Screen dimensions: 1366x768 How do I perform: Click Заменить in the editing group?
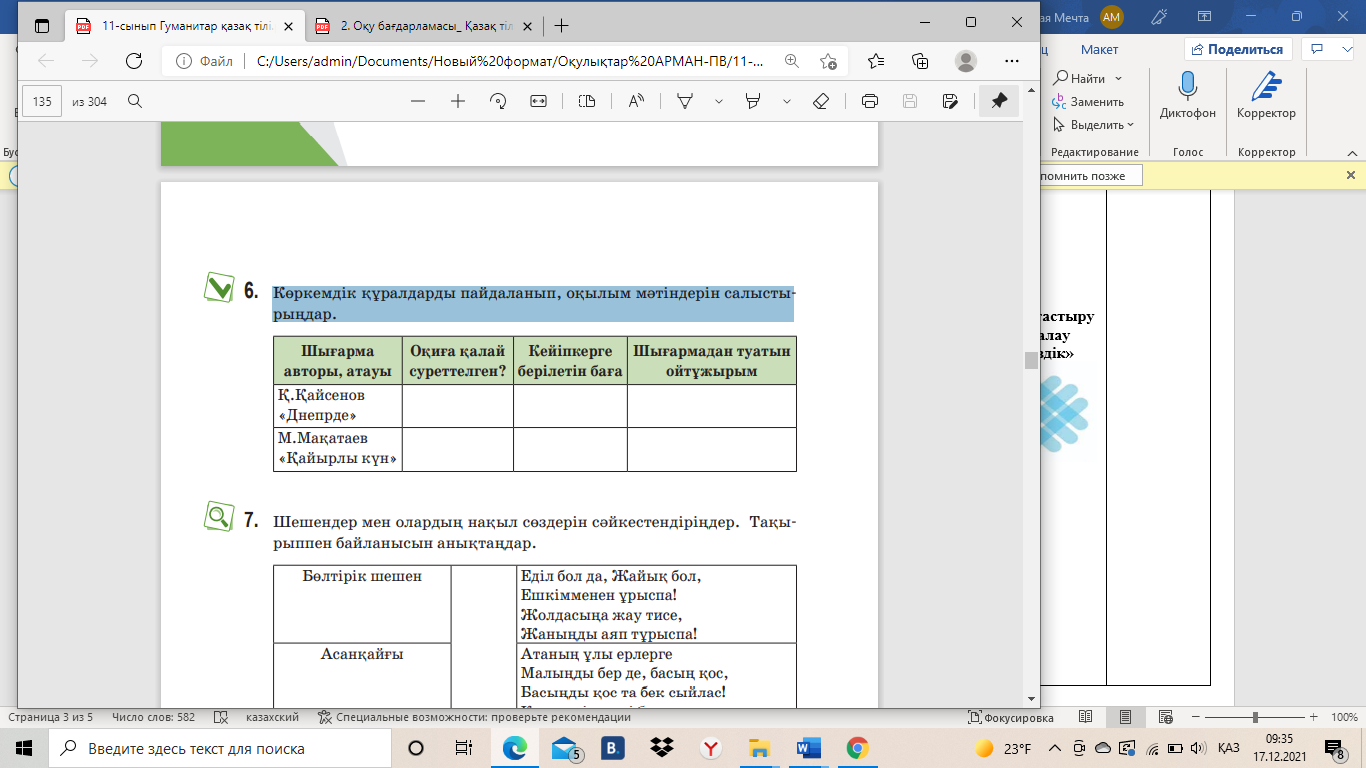coord(1089,102)
